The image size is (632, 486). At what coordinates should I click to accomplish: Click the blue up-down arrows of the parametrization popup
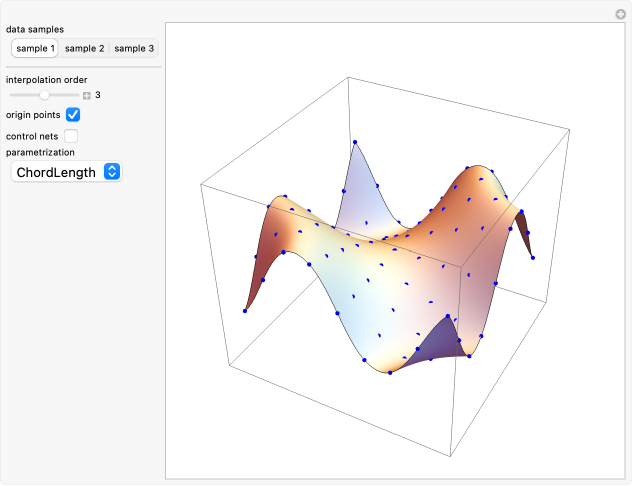click(112, 172)
